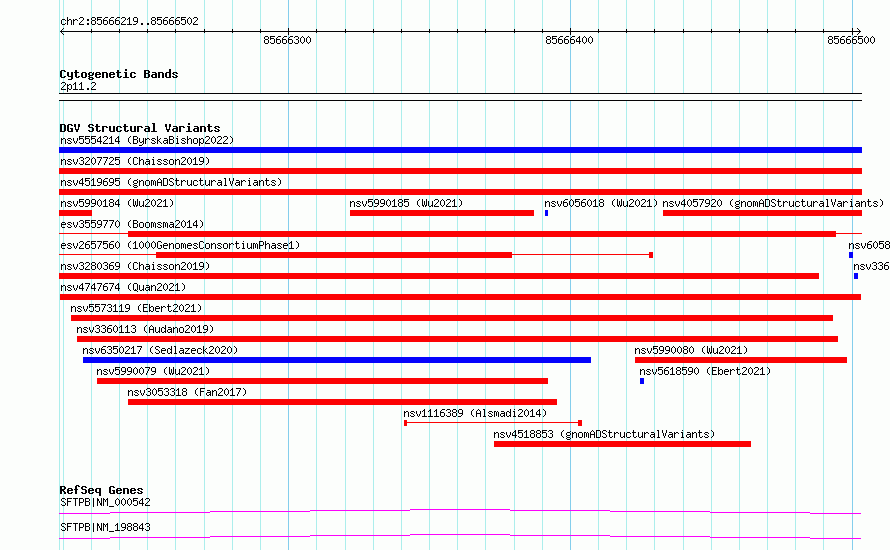This screenshot has height=550, width=890.
Task: Open the nsv4518853 (gnomADStructuralVariants) label
Action: coord(604,434)
